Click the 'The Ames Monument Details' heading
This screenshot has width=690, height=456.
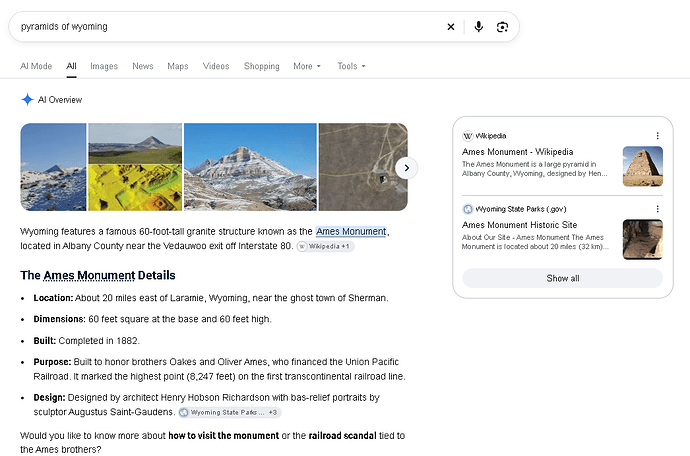98,276
